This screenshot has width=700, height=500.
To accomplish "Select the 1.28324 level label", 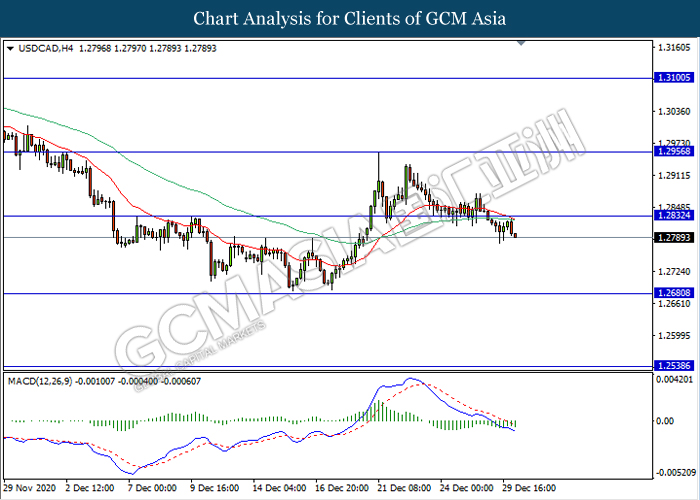I will [x=674, y=216].
